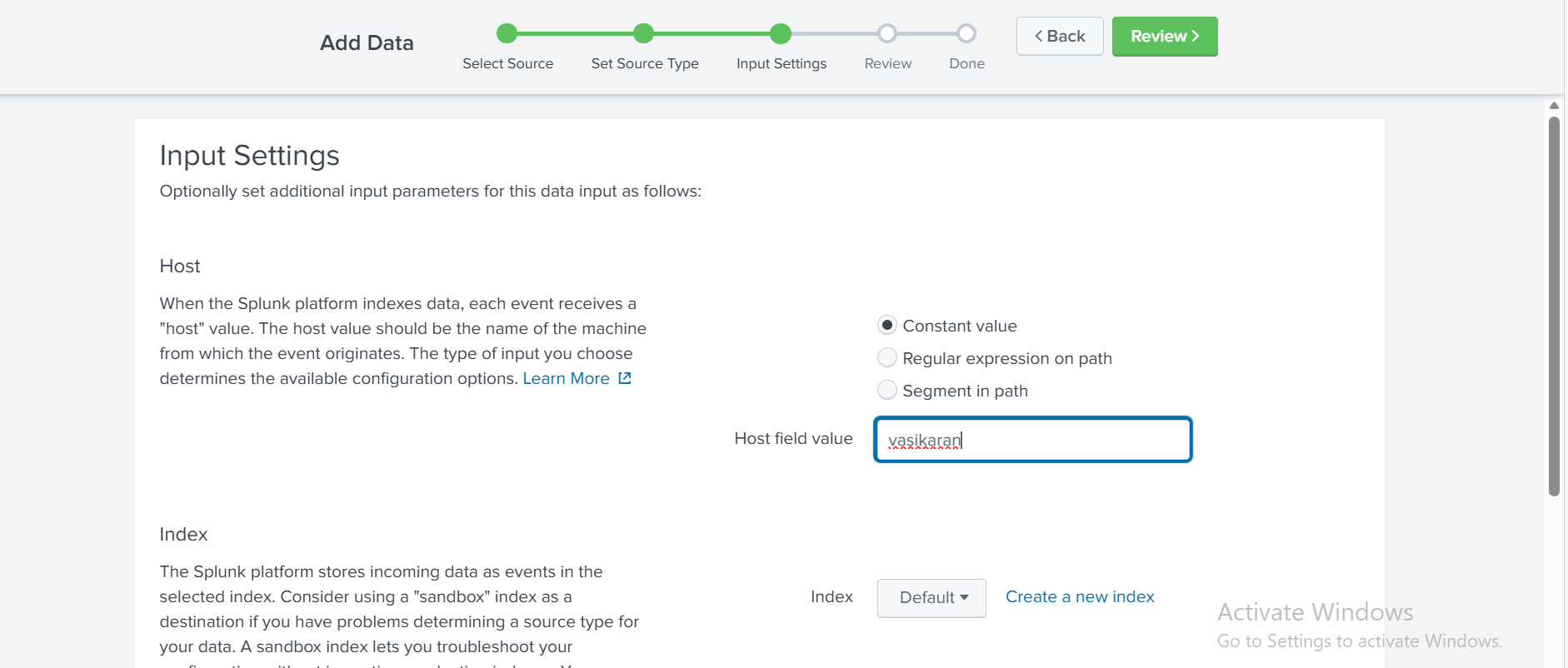The image size is (1568, 668).
Task: Choose the Segment in path option
Action: 887,391
